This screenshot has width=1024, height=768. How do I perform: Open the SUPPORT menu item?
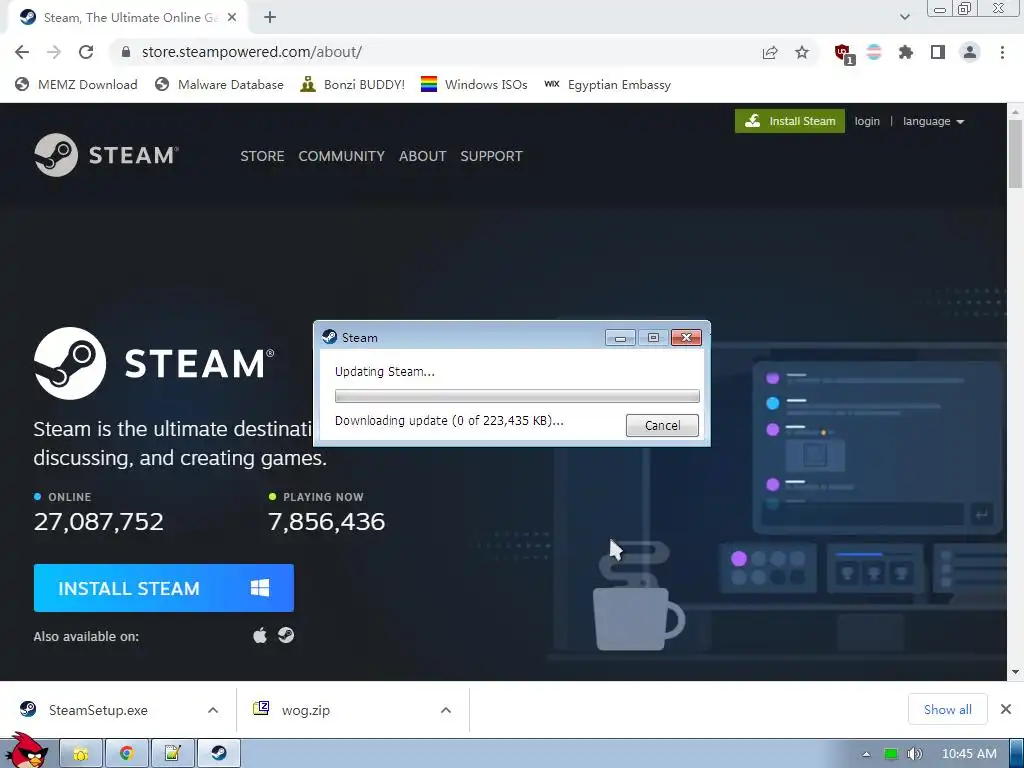[x=491, y=156]
